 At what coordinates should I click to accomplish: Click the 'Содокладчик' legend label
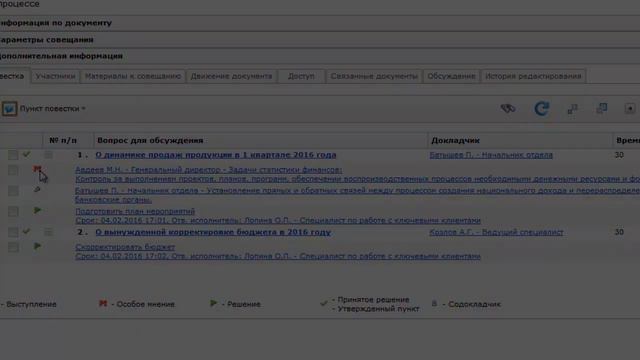coord(474,304)
